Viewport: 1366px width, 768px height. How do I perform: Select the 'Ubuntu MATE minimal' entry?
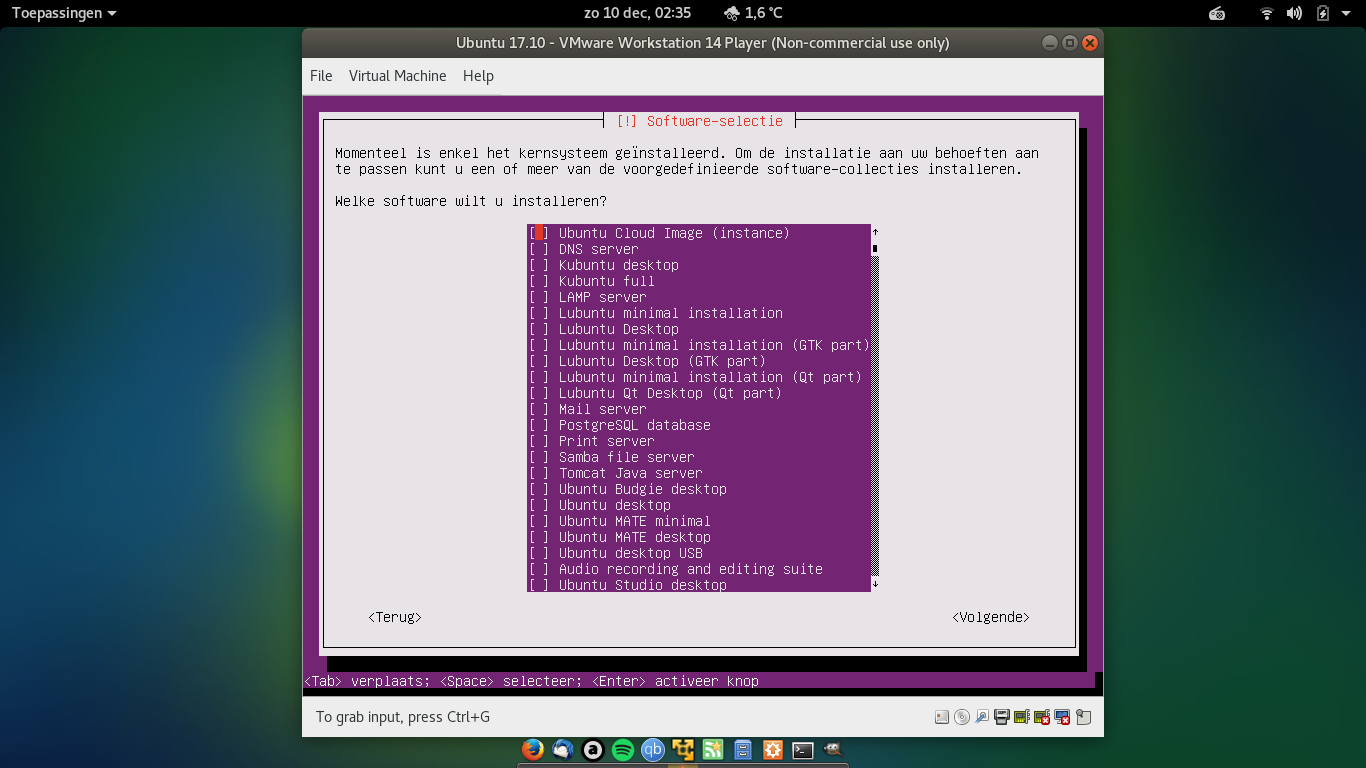click(635, 521)
